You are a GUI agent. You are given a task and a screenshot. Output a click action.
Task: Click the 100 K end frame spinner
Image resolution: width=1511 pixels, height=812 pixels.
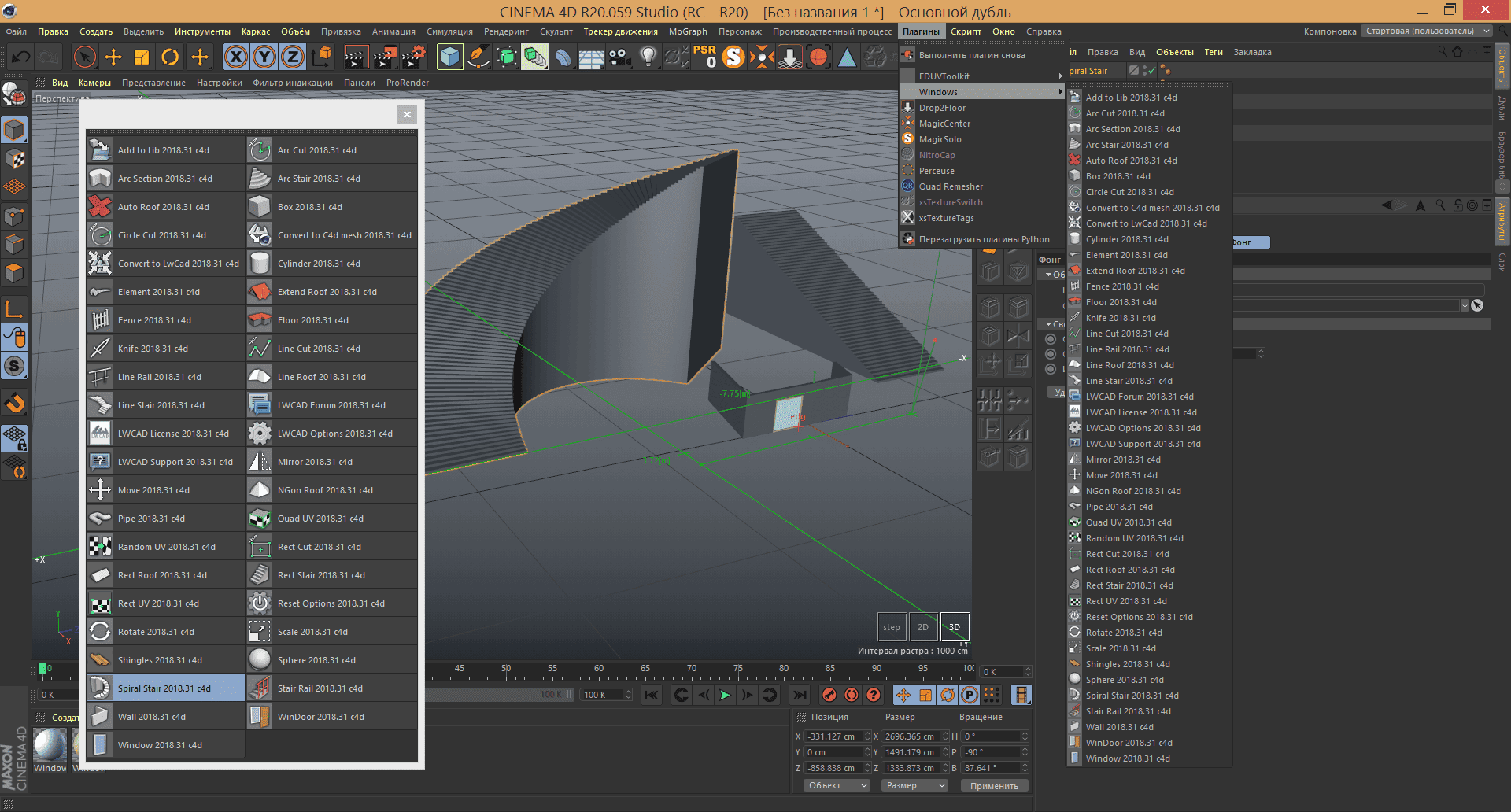pos(628,695)
